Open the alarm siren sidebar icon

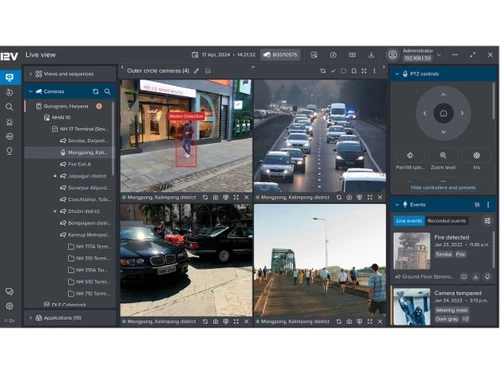9,122
